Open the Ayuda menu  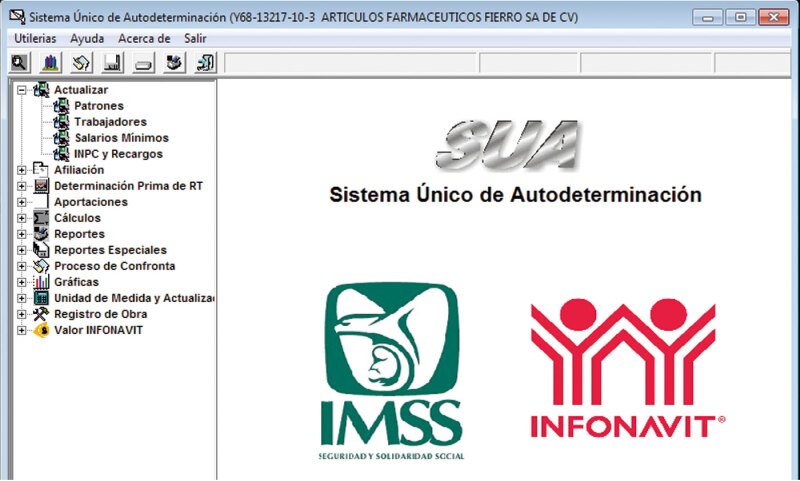coord(87,39)
